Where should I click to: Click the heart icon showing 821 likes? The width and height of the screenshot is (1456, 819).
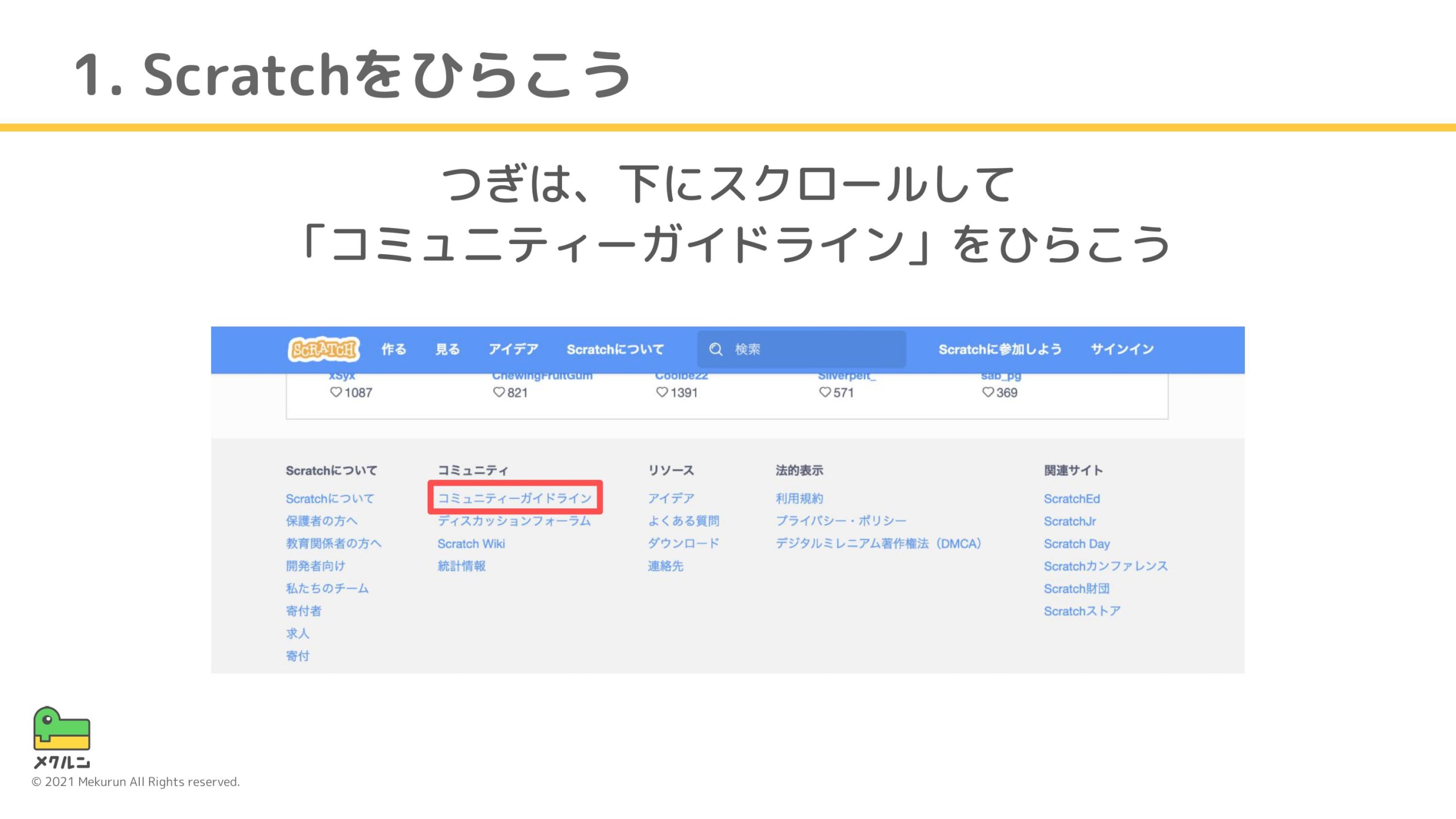[498, 392]
